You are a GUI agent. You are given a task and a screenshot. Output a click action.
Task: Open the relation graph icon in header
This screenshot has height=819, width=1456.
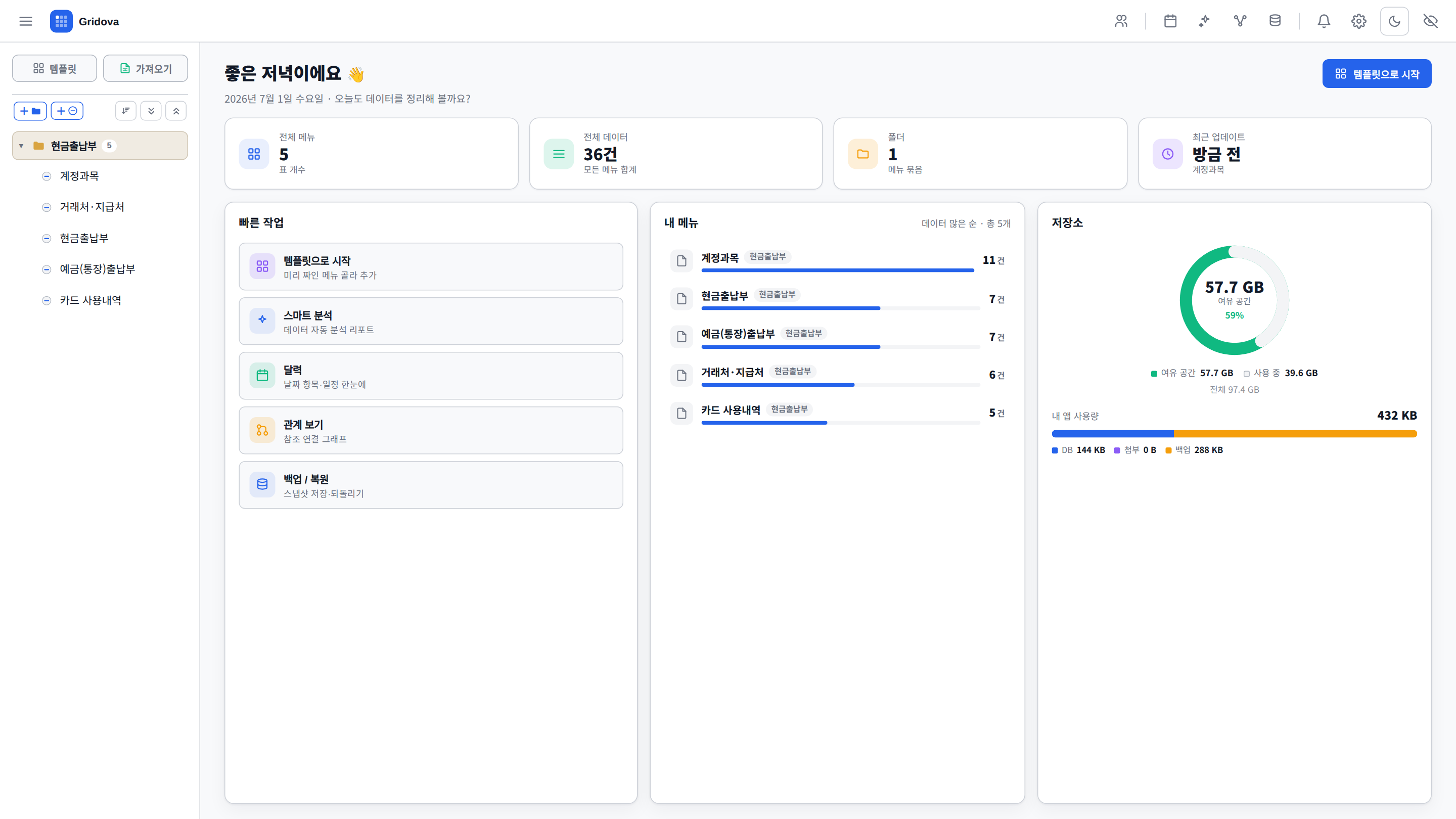coord(1240,21)
